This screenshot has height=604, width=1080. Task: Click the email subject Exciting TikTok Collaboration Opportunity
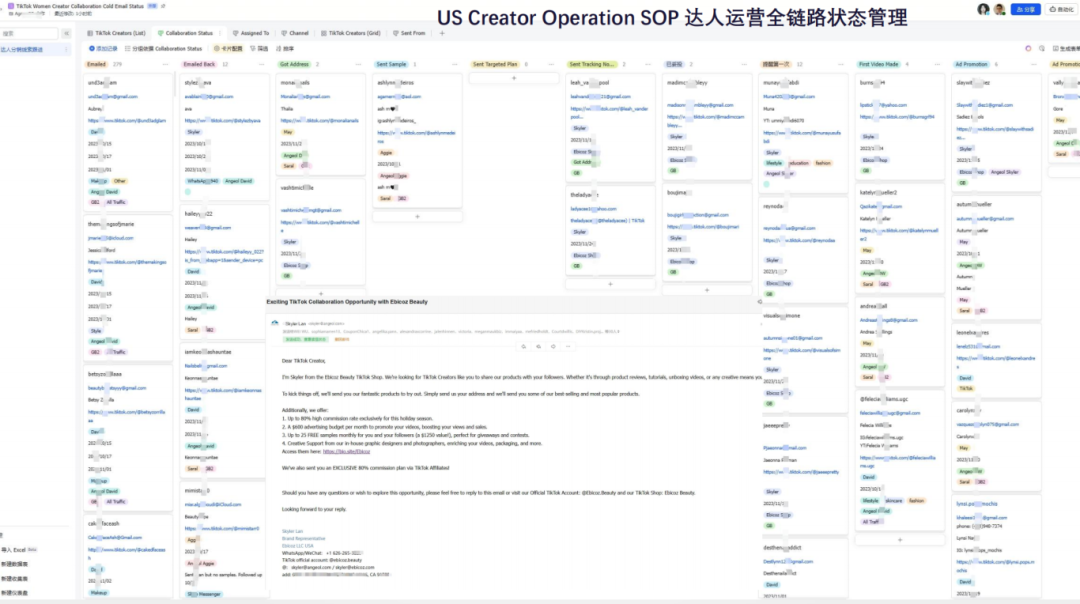(x=347, y=302)
